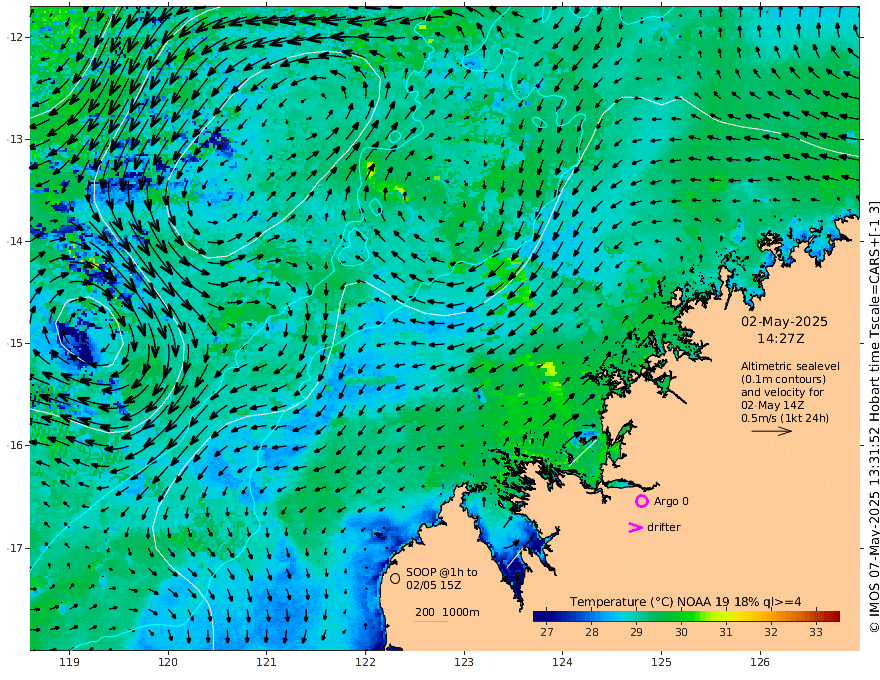
Task: Click the yellow warm patch near 124E 15.3S
Action: pos(548,369)
